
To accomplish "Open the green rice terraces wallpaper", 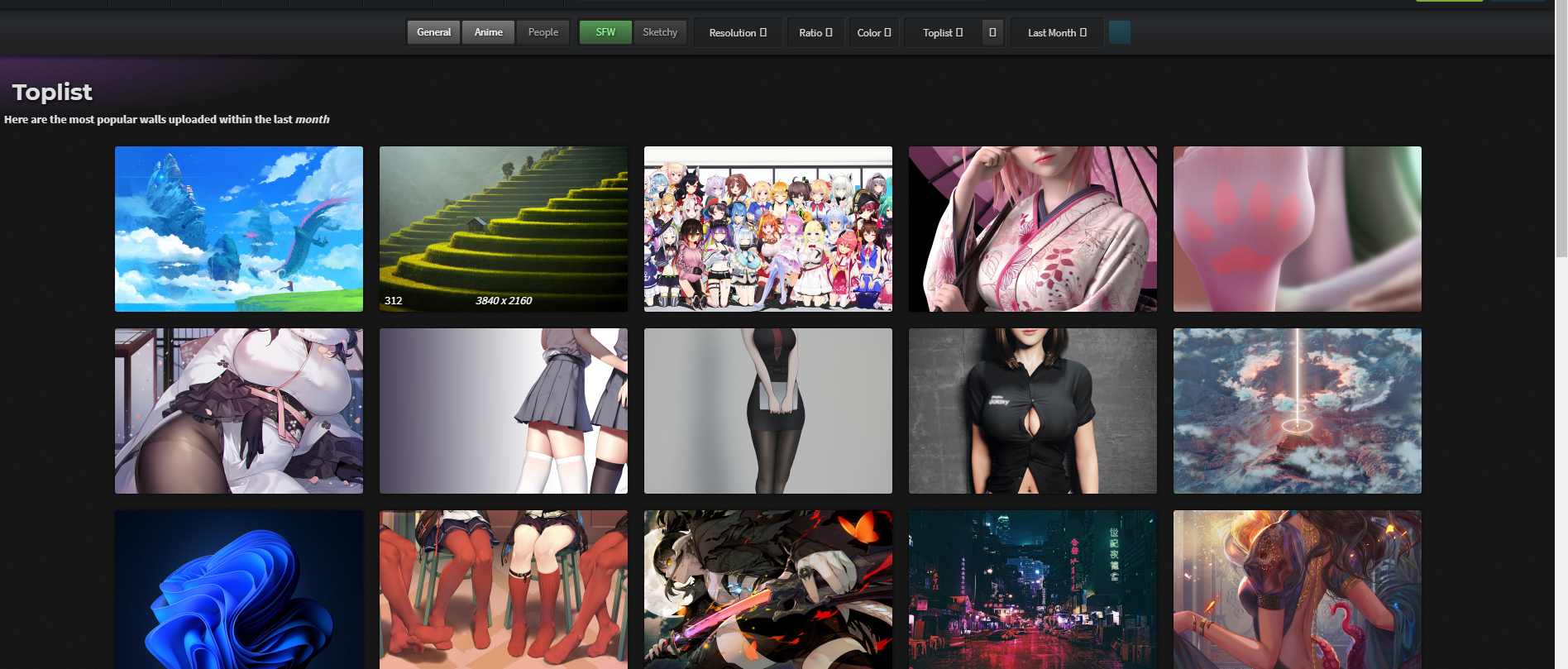I will [504, 229].
